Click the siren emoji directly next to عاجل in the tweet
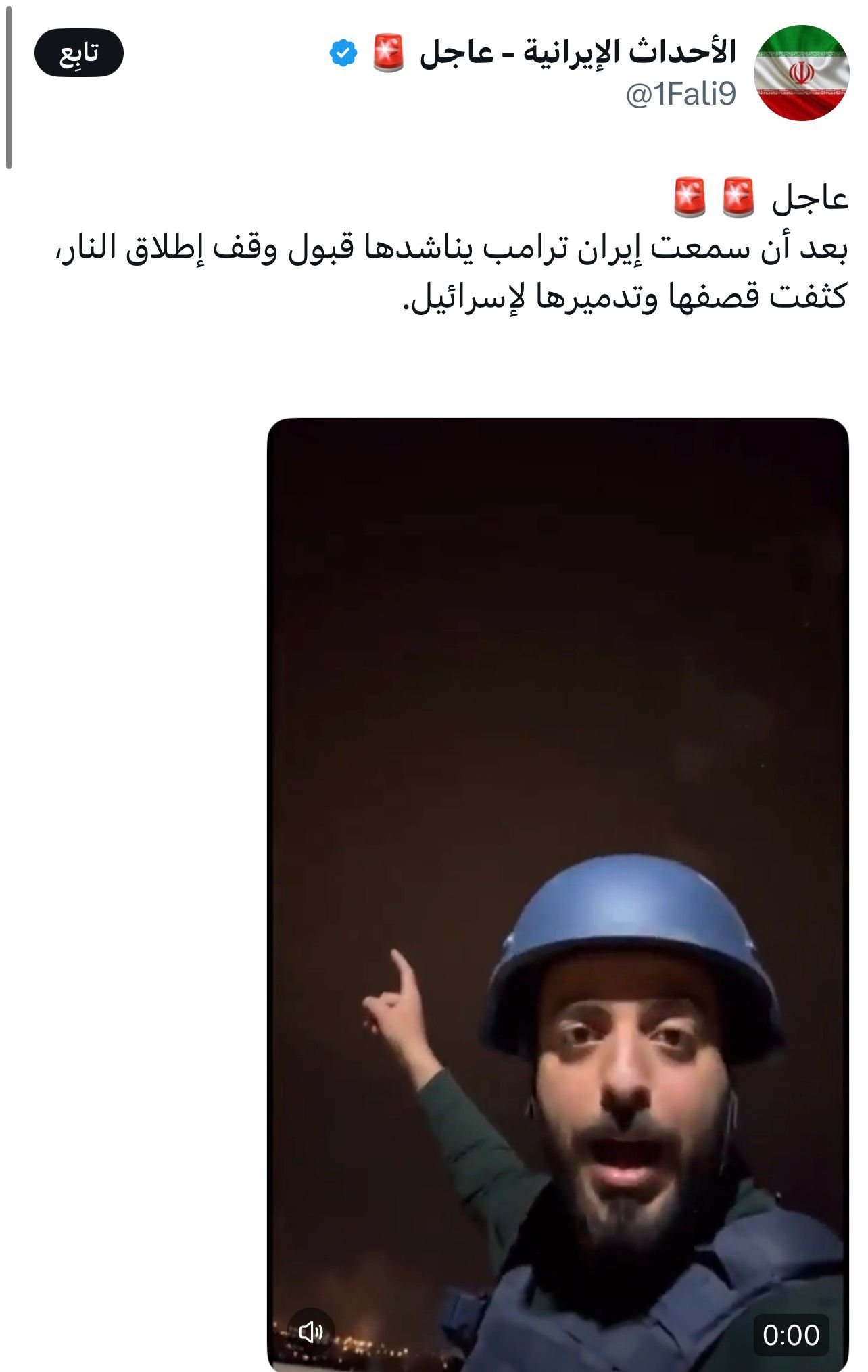 click(x=738, y=197)
